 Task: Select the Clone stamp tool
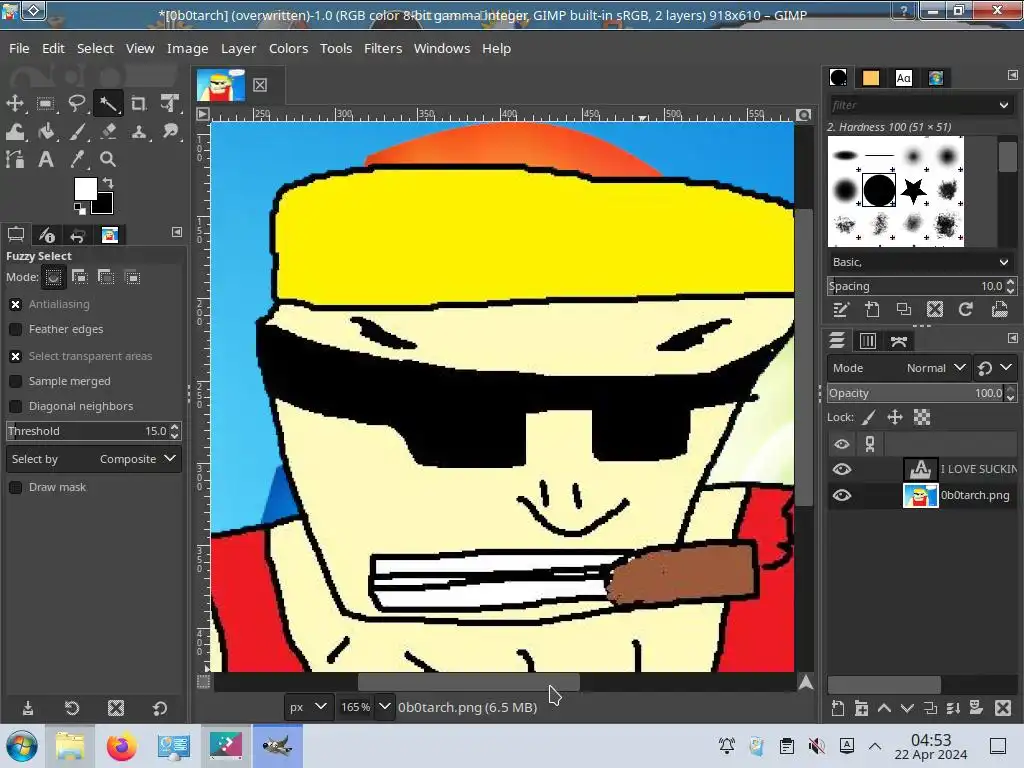click(x=138, y=132)
